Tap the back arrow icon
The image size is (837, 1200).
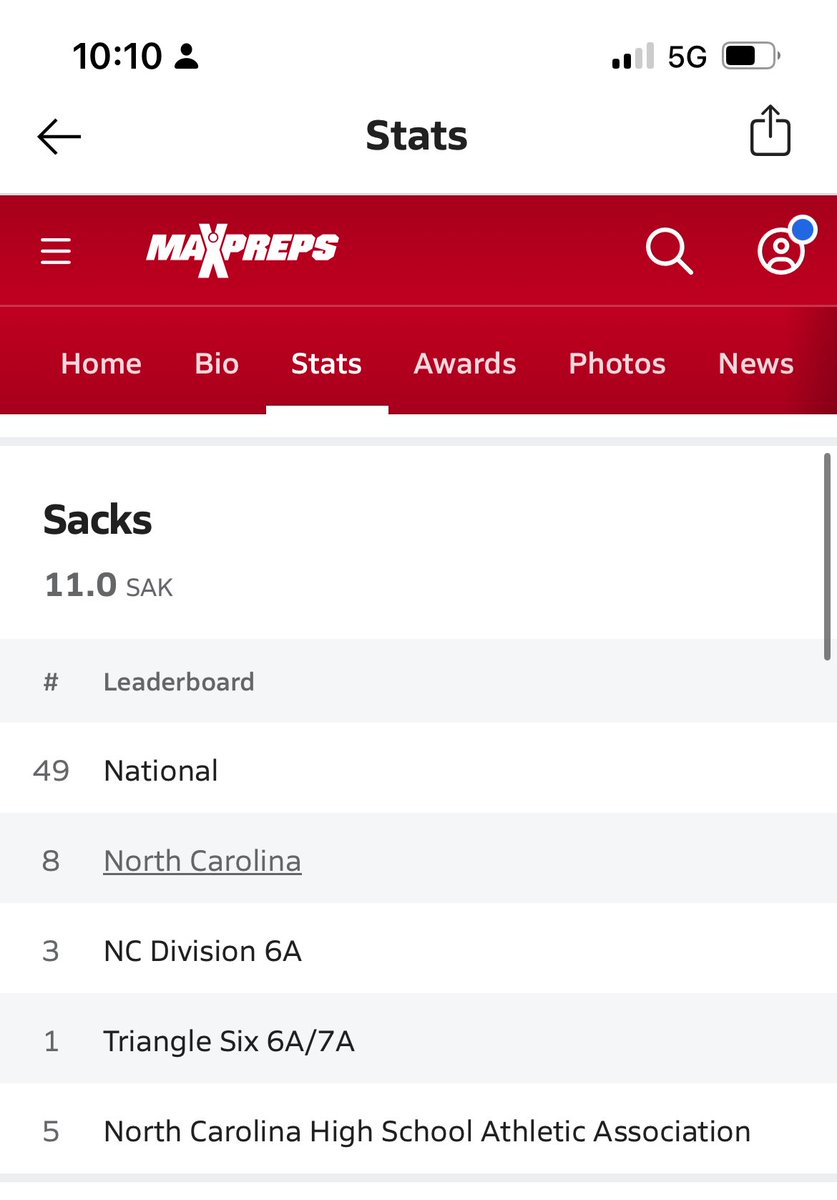tap(59, 137)
